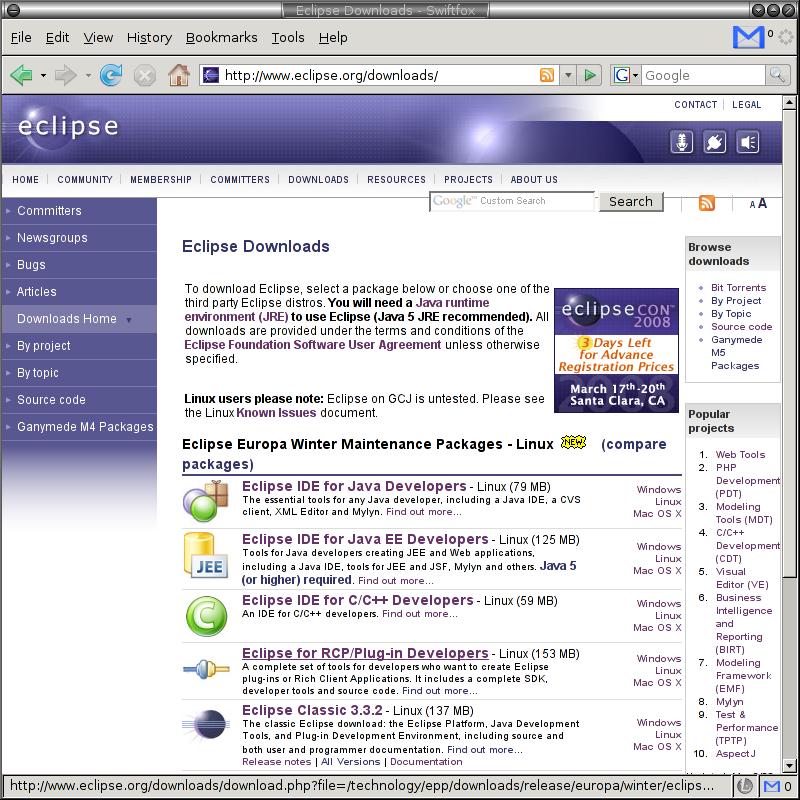Open the Known Issues link

click(x=276, y=413)
